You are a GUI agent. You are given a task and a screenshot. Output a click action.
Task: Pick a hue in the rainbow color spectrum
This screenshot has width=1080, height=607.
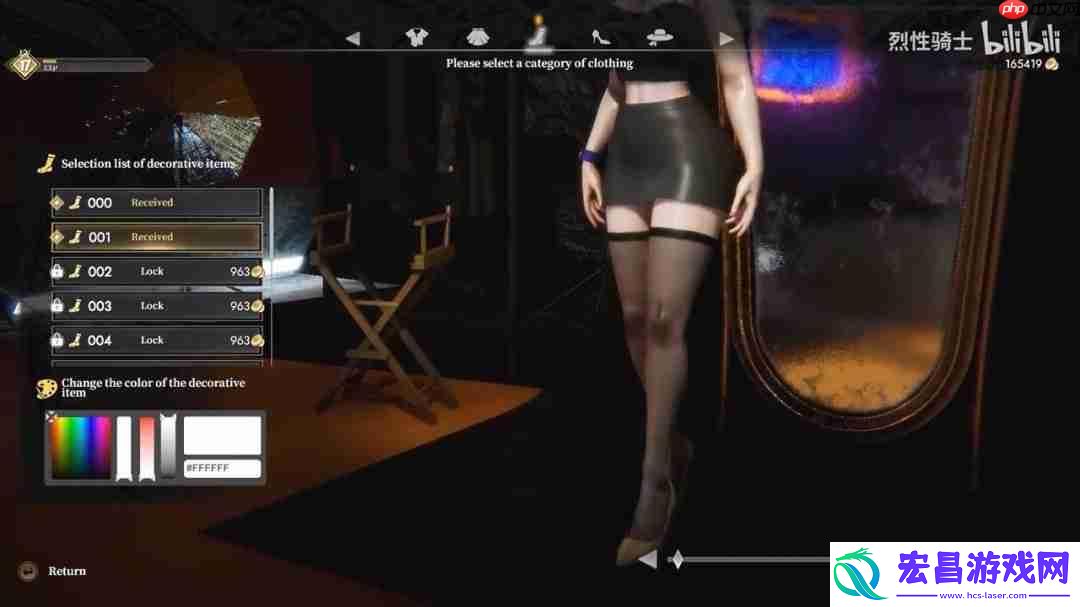(80, 447)
